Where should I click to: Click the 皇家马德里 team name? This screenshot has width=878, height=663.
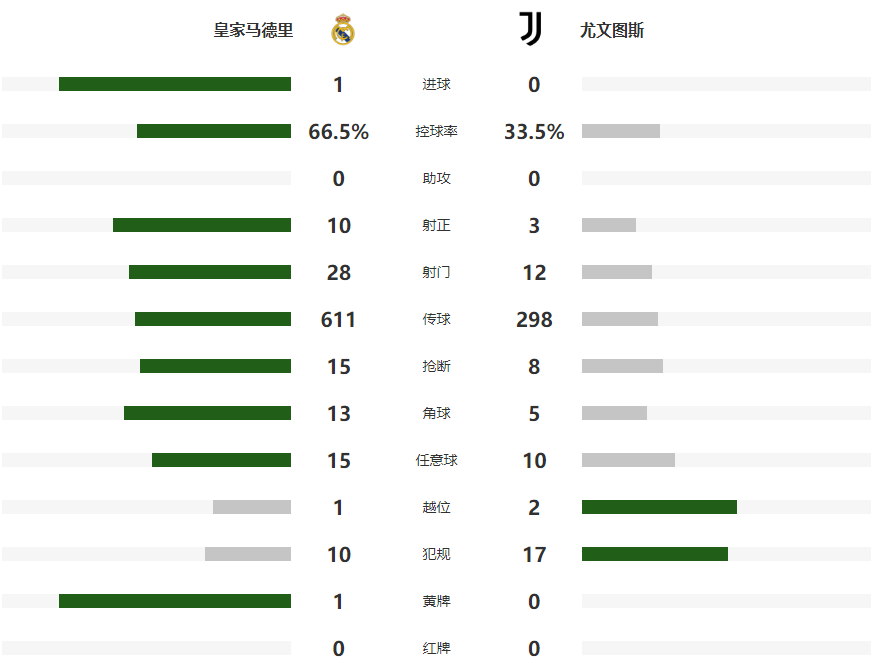[254, 30]
